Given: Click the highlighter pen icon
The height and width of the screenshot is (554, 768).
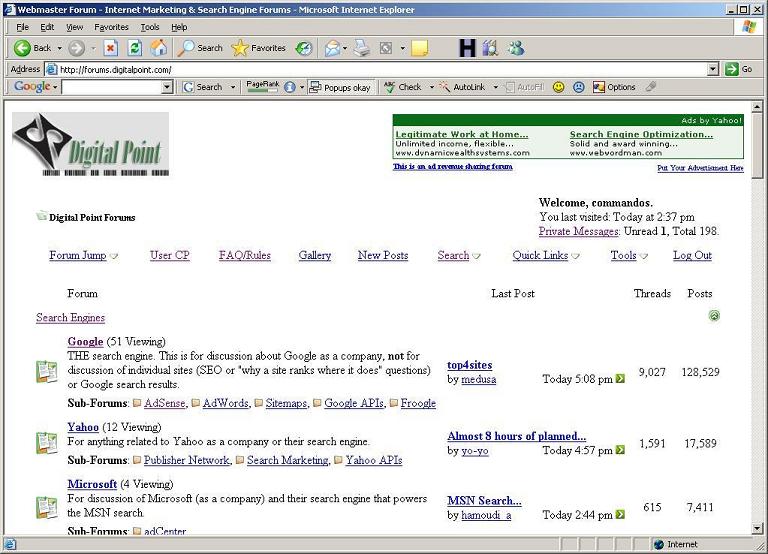Looking at the screenshot, I should 651,87.
